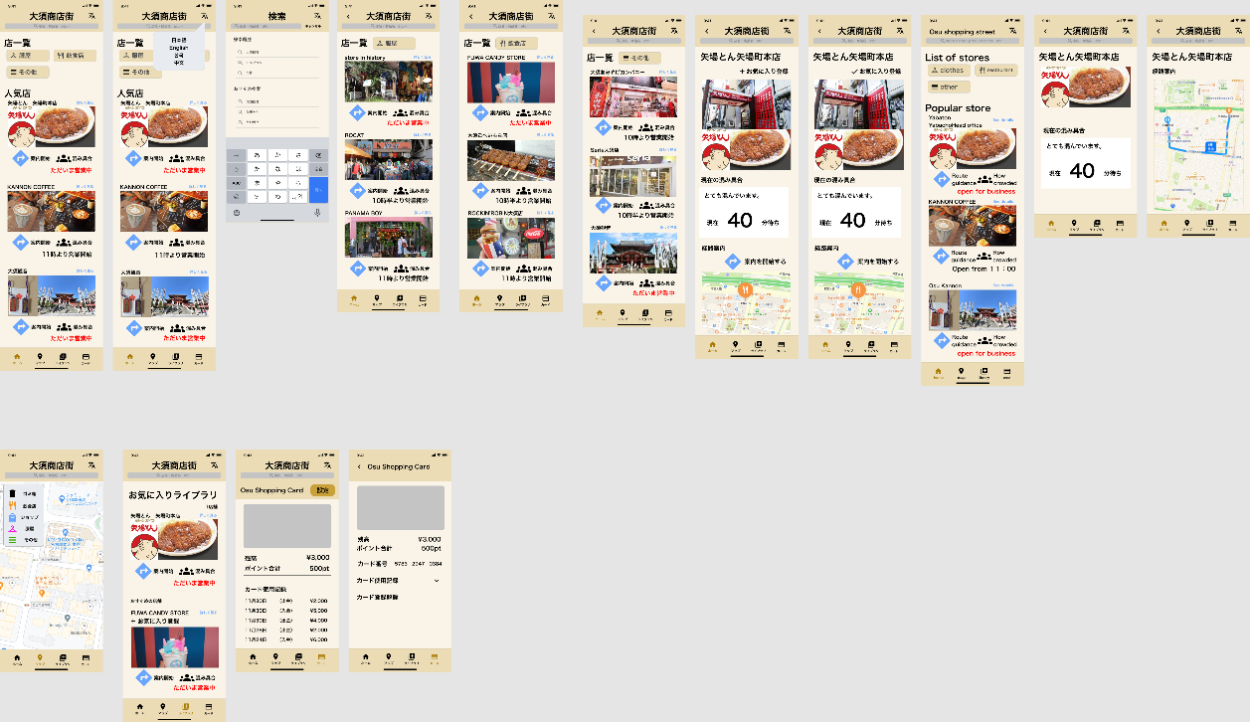The height and width of the screenshot is (722, 1250).
Task: Select English in language dropdown
Action: click(x=179, y=47)
